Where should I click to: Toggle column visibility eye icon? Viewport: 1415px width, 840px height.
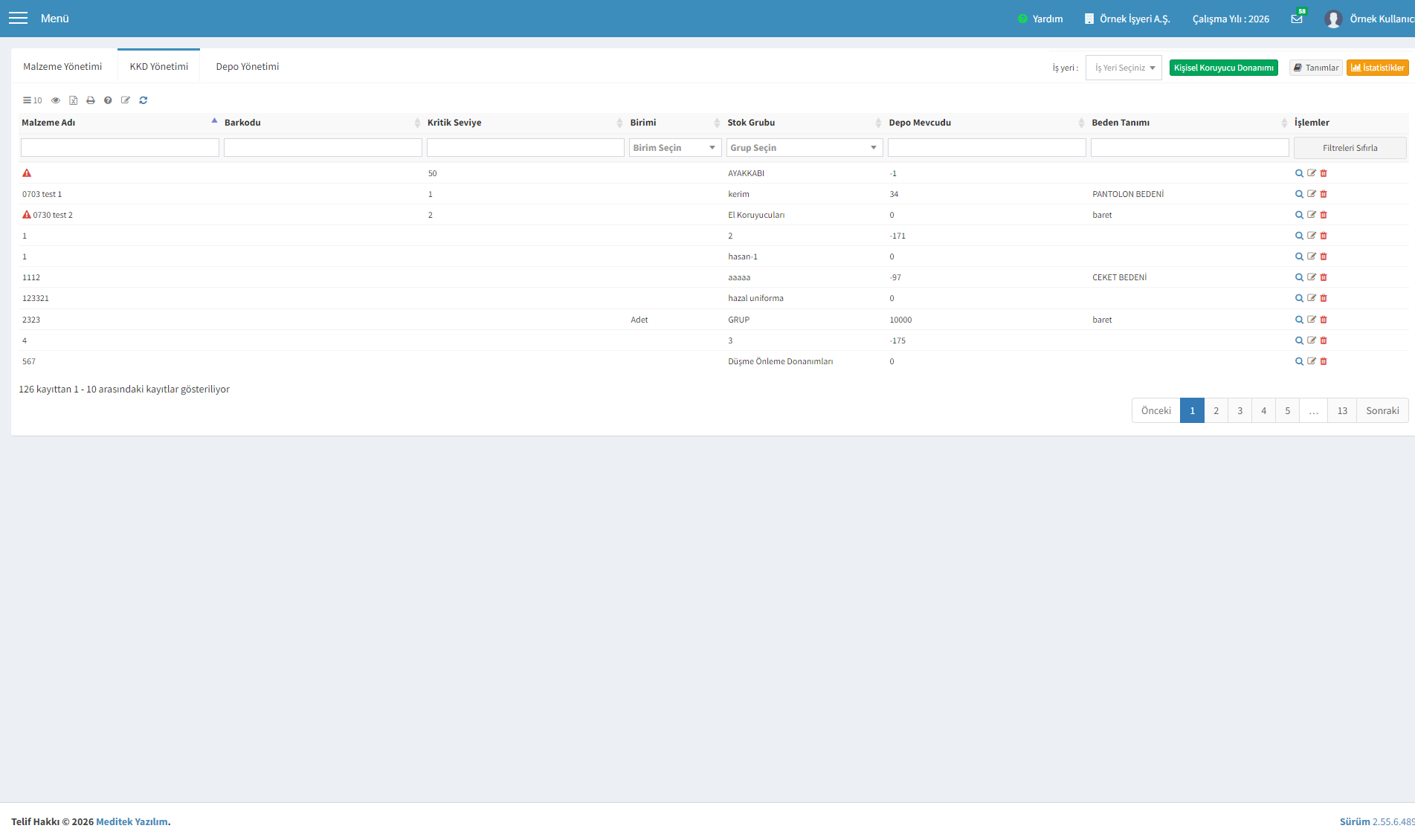[x=56, y=100]
